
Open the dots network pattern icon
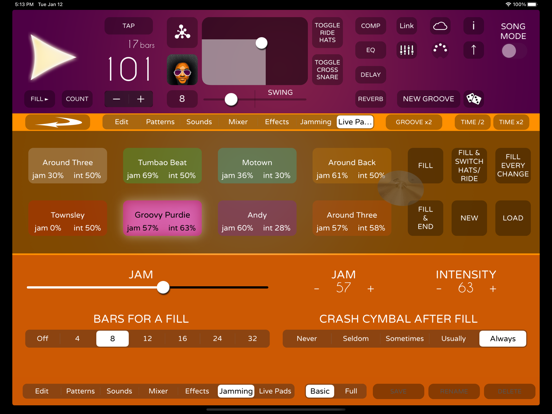click(x=182, y=32)
